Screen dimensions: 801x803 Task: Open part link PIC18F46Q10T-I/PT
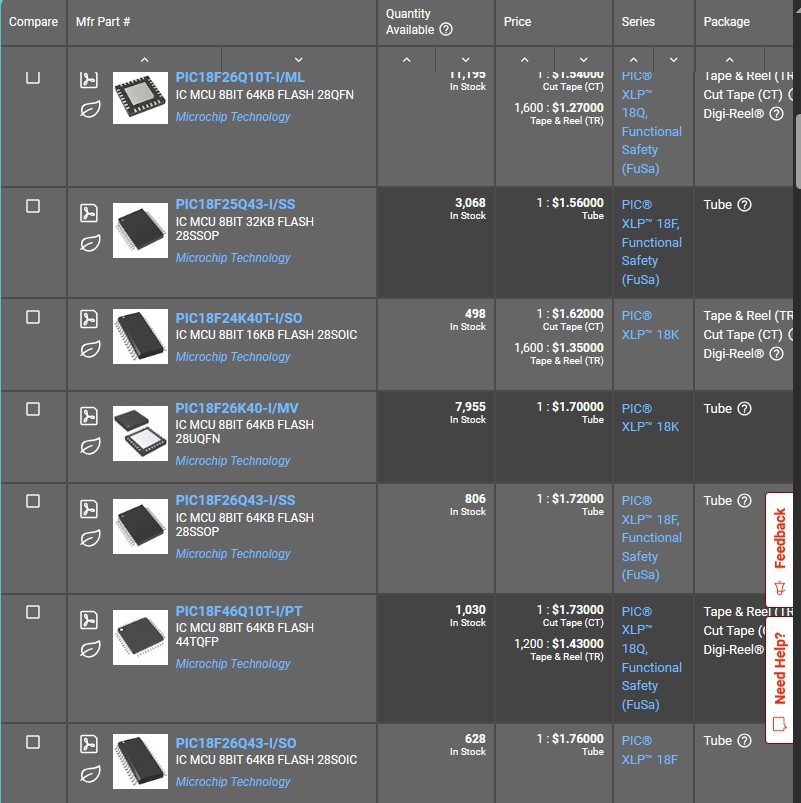239,611
